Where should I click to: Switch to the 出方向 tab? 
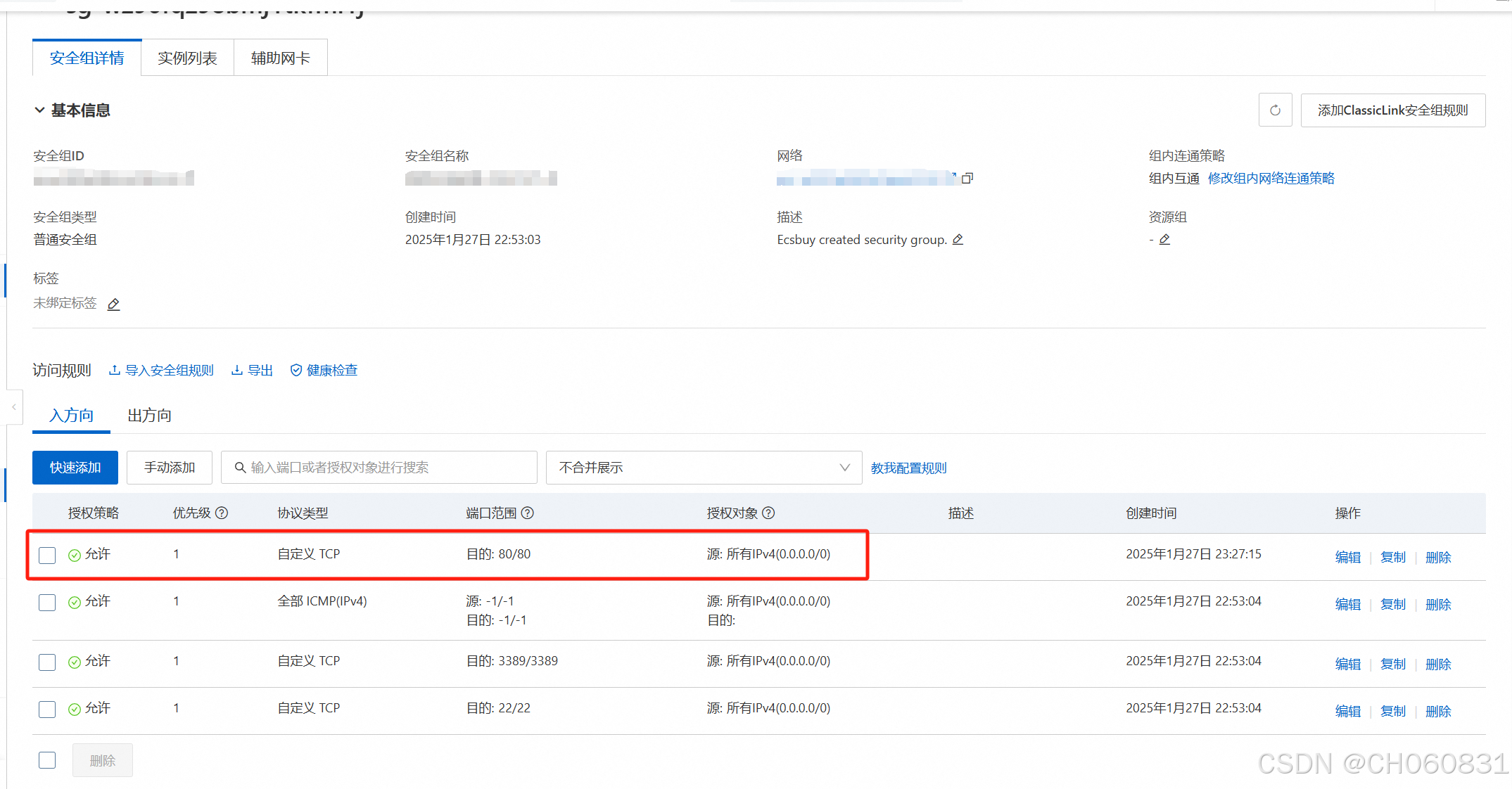[x=149, y=416]
